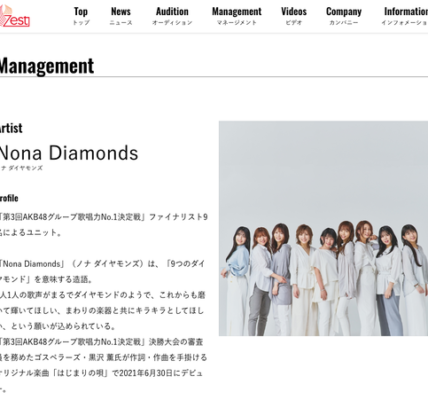
Task: Open the Top navigation item
Action: 81,16
